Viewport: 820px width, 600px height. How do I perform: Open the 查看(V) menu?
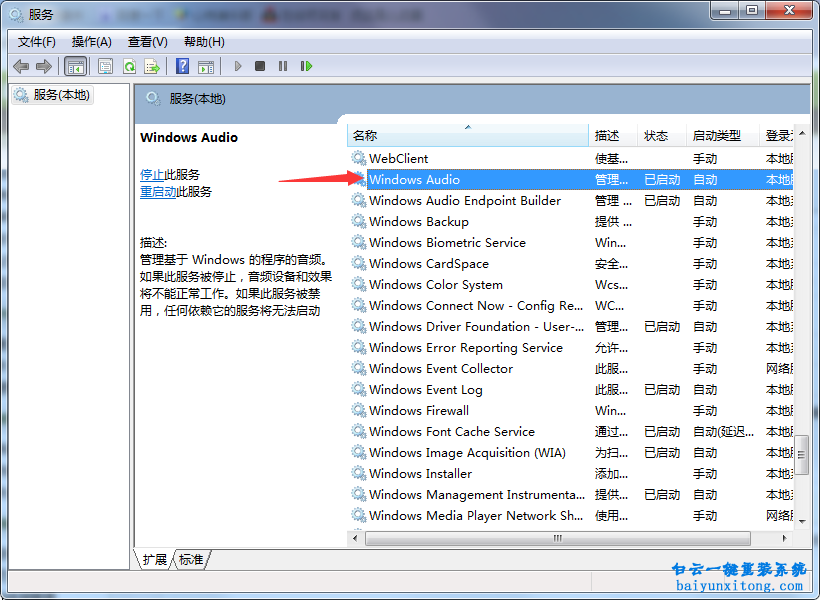click(148, 41)
